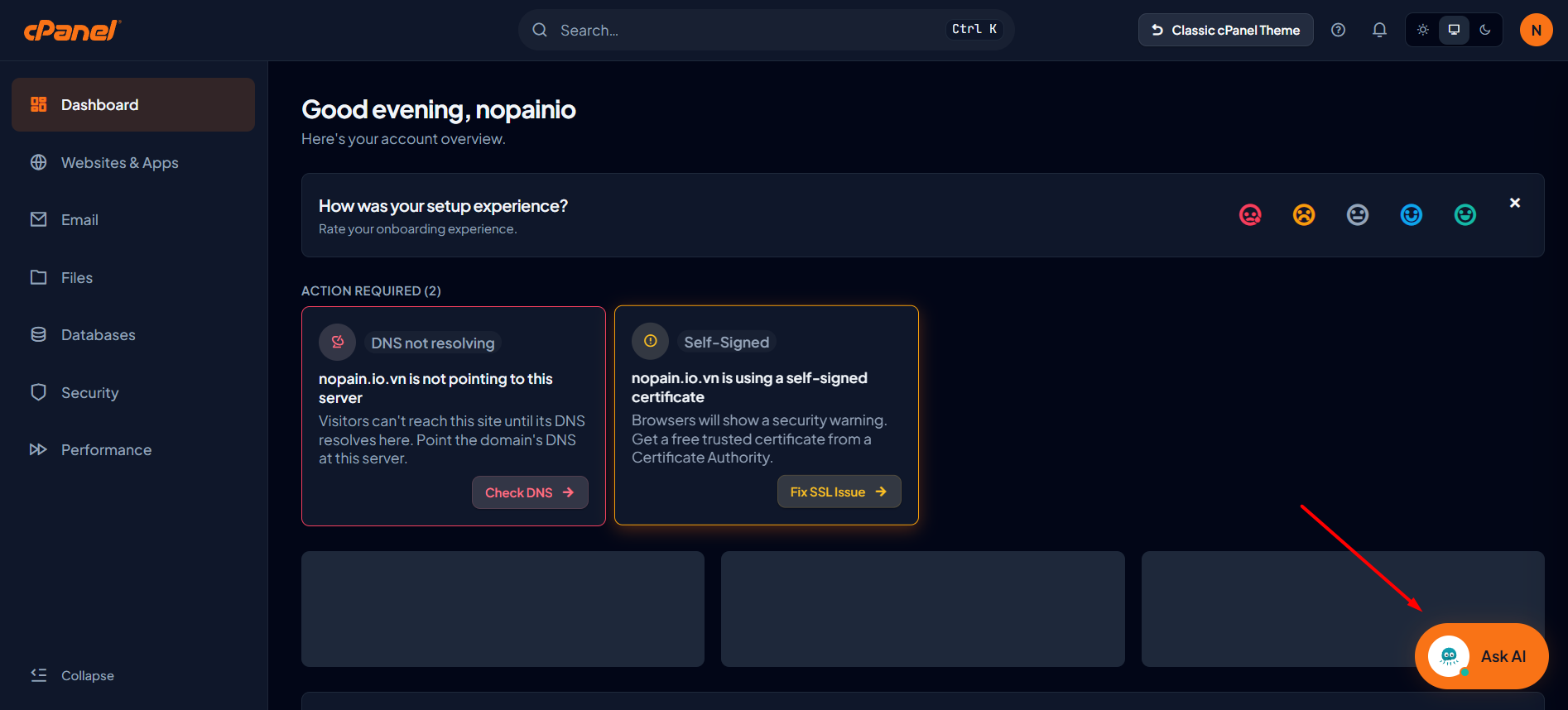Click 'using a self-signed certificate' heading

(x=749, y=387)
